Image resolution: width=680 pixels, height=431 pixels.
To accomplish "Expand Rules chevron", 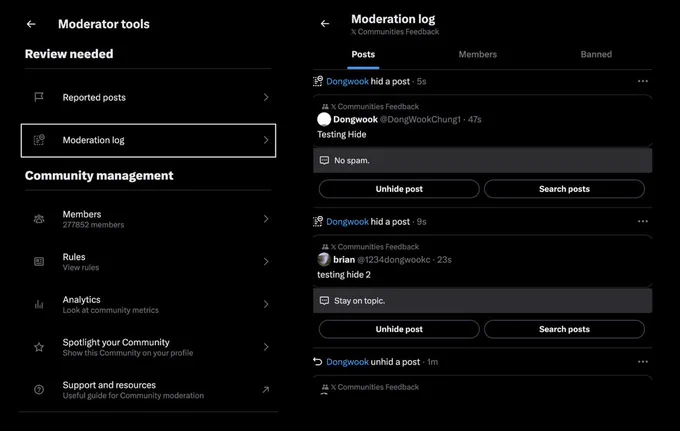I will 266,261.
